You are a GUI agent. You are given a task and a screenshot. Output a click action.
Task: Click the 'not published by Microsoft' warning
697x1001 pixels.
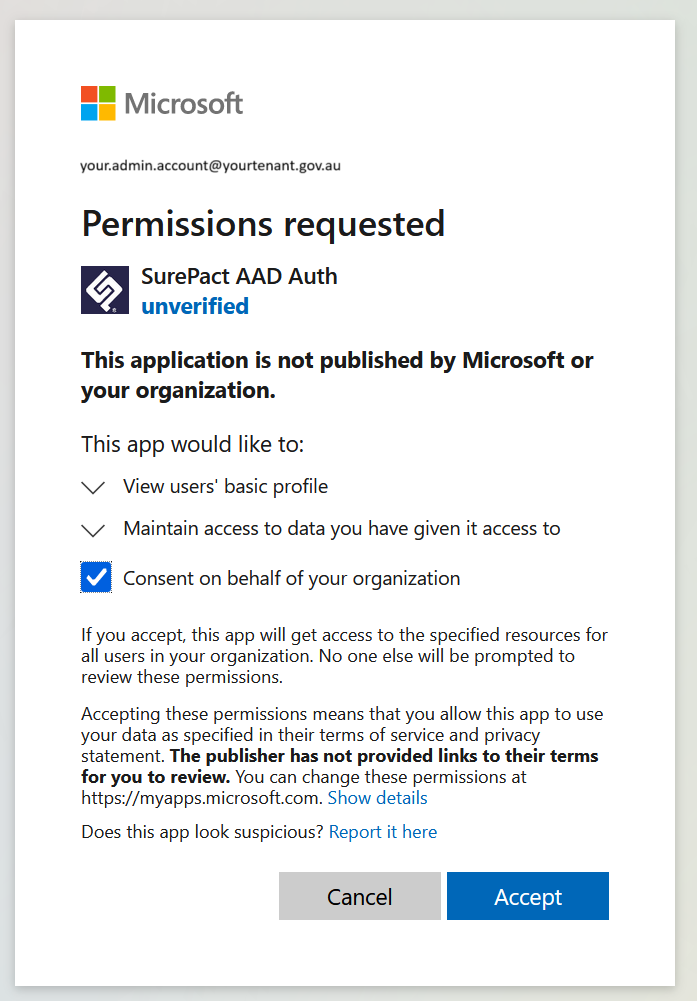tap(337, 375)
